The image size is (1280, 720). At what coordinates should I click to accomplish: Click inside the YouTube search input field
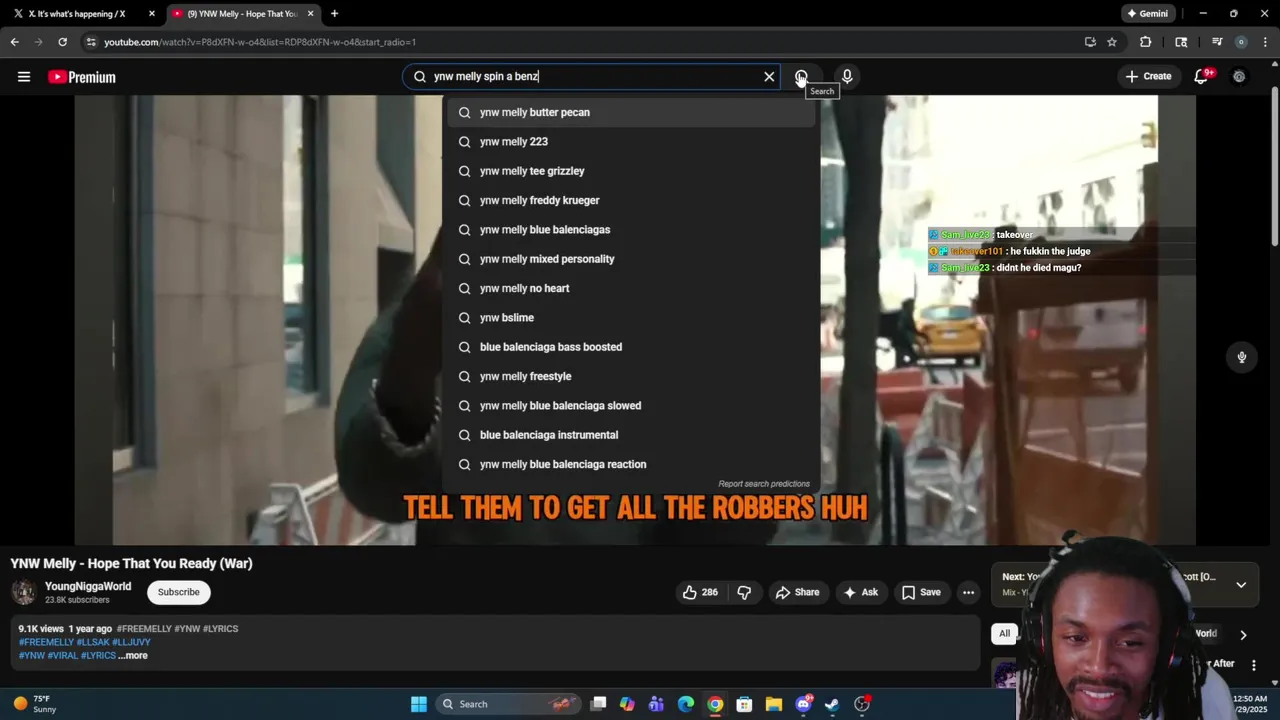pyautogui.click(x=592, y=77)
